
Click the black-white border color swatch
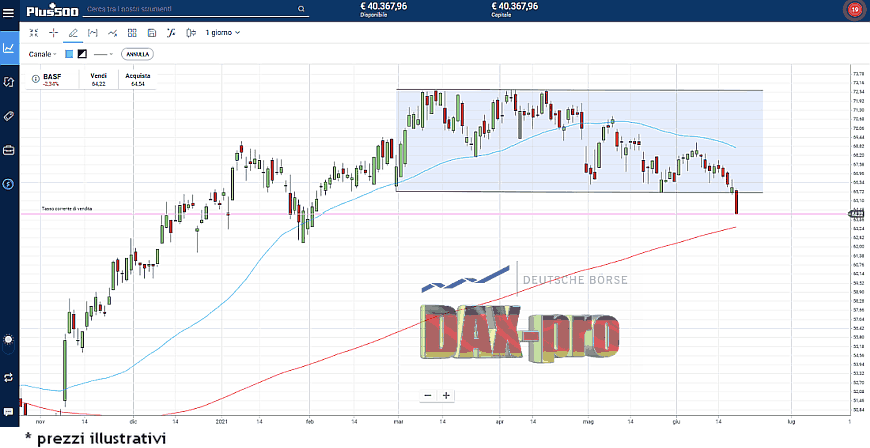[x=82, y=54]
